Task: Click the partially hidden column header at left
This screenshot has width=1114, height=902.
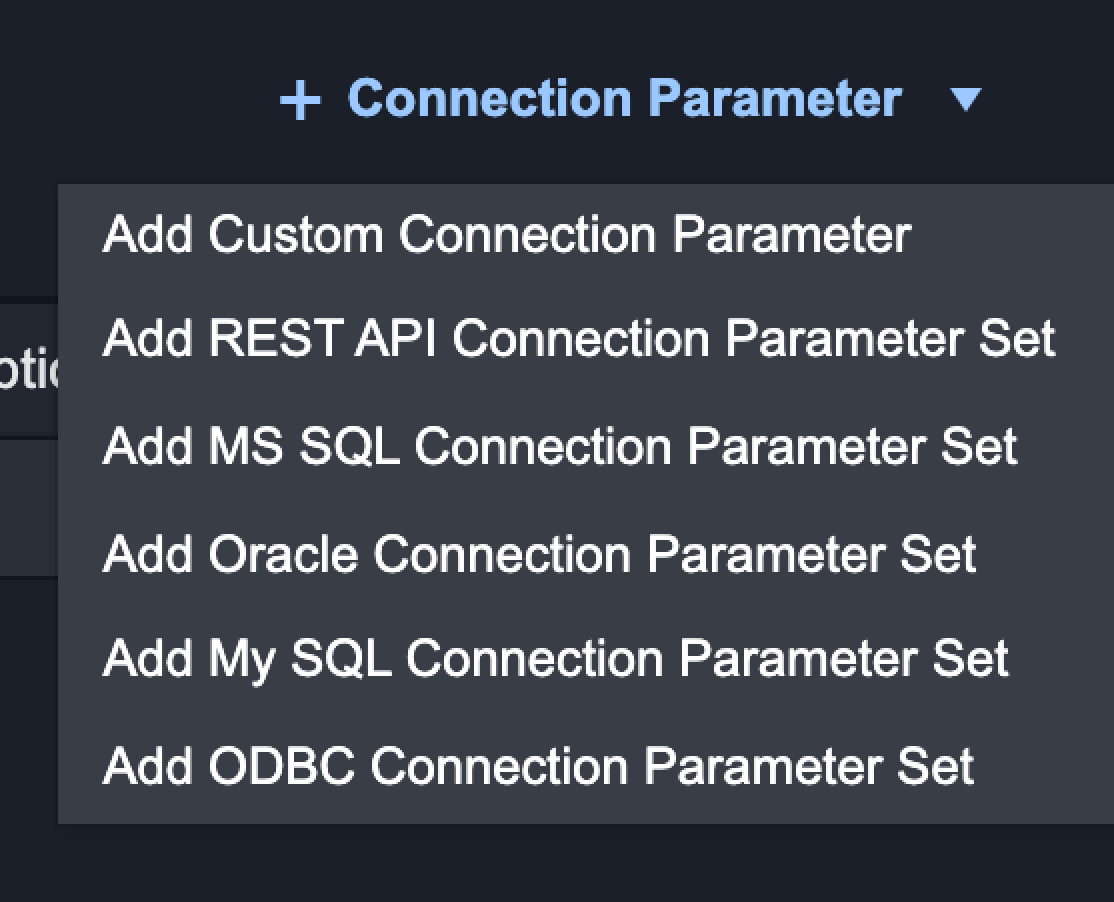Action: tap(28, 368)
